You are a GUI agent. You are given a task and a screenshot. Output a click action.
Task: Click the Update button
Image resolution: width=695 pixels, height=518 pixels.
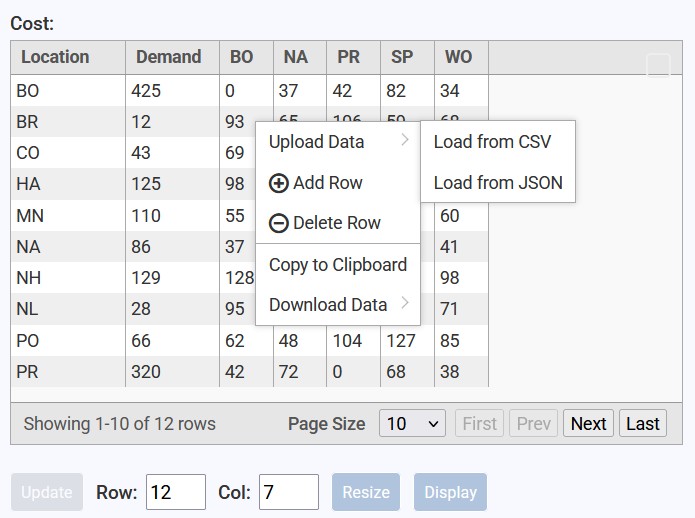pyautogui.click(x=47, y=492)
